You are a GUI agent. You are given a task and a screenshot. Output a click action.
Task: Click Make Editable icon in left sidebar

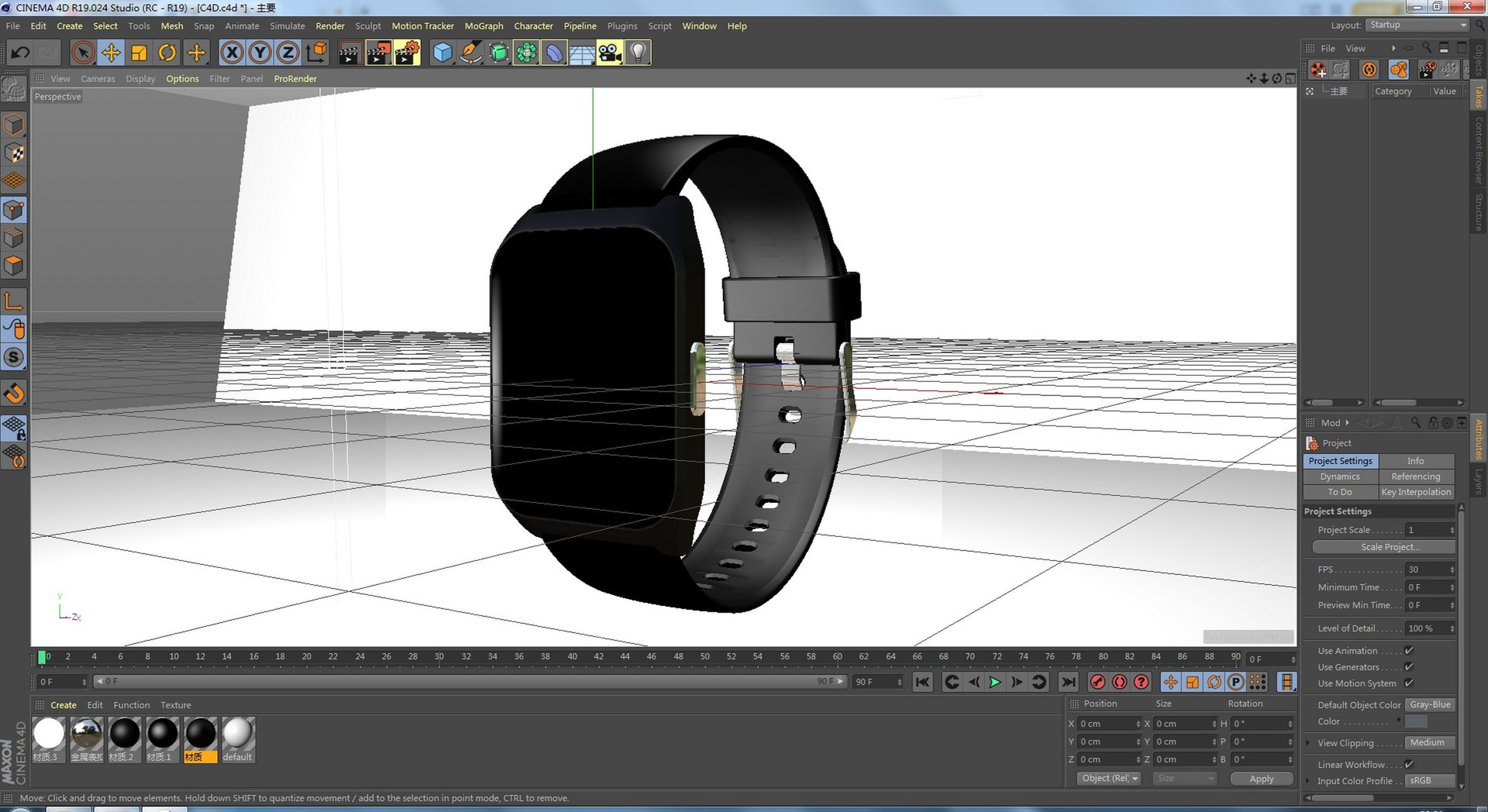pos(14,90)
